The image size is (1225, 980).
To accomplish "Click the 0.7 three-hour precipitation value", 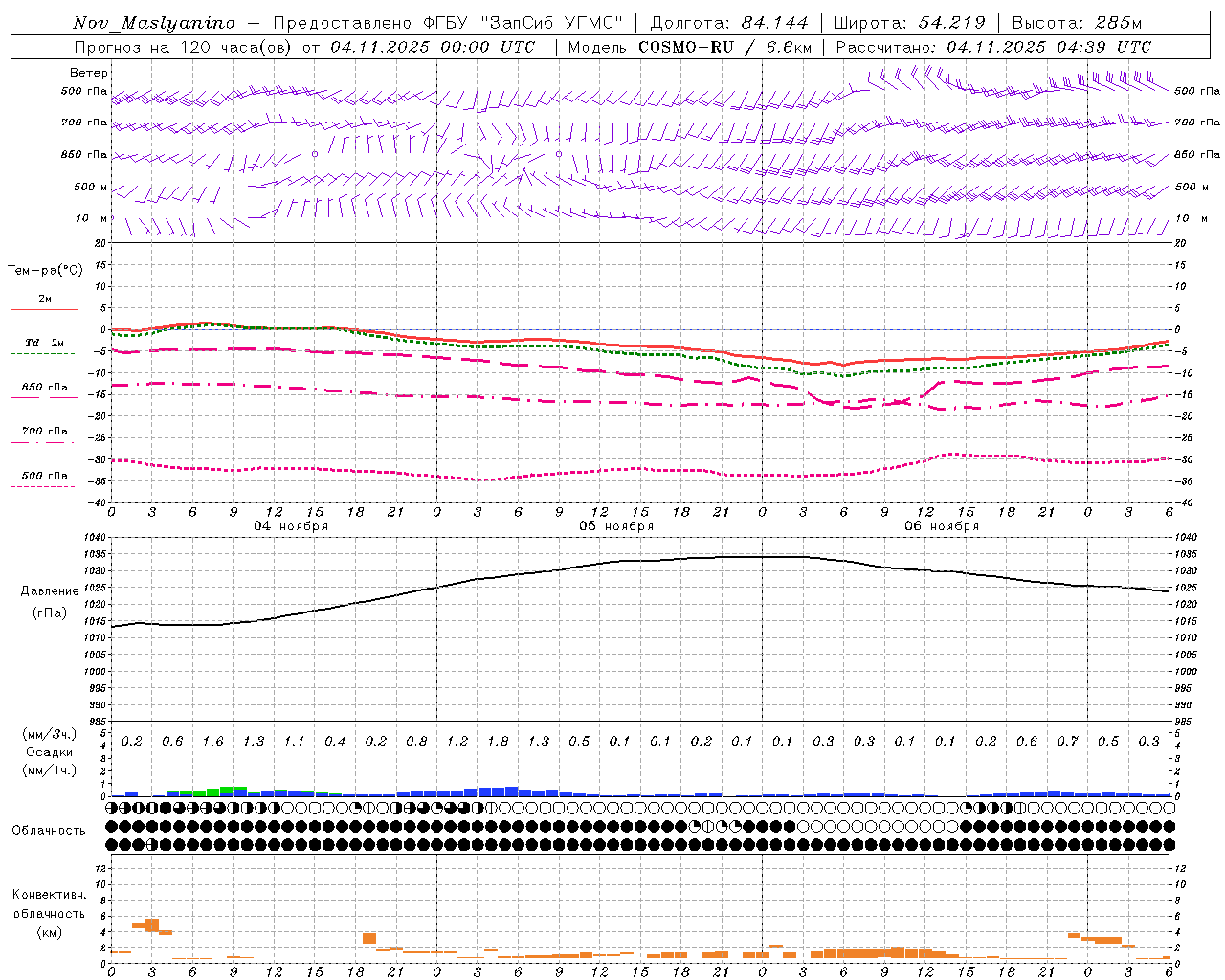I will click(x=1067, y=742).
